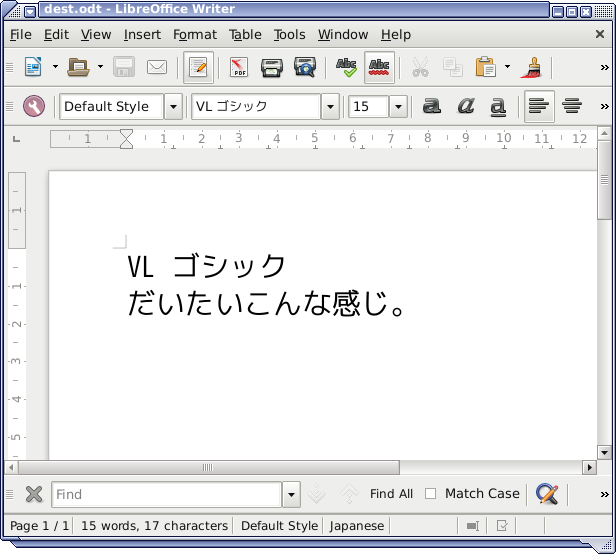The height and width of the screenshot is (554, 616).
Task: Click Find Next down arrow icon
Action: pyautogui.click(x=317, y=494)
